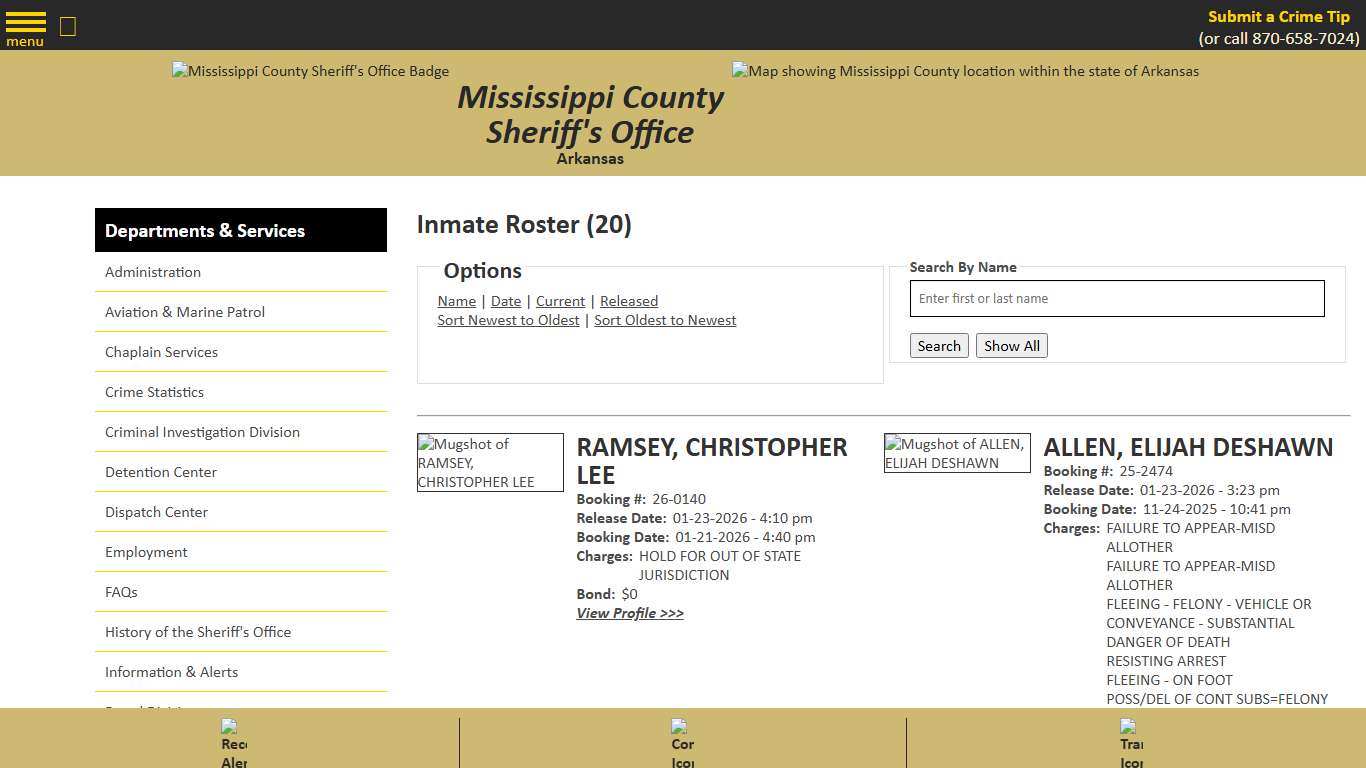This screenshot has height=768, width=1366.
Task: Expand the Information & Alerts section
Action: point(171,671)
